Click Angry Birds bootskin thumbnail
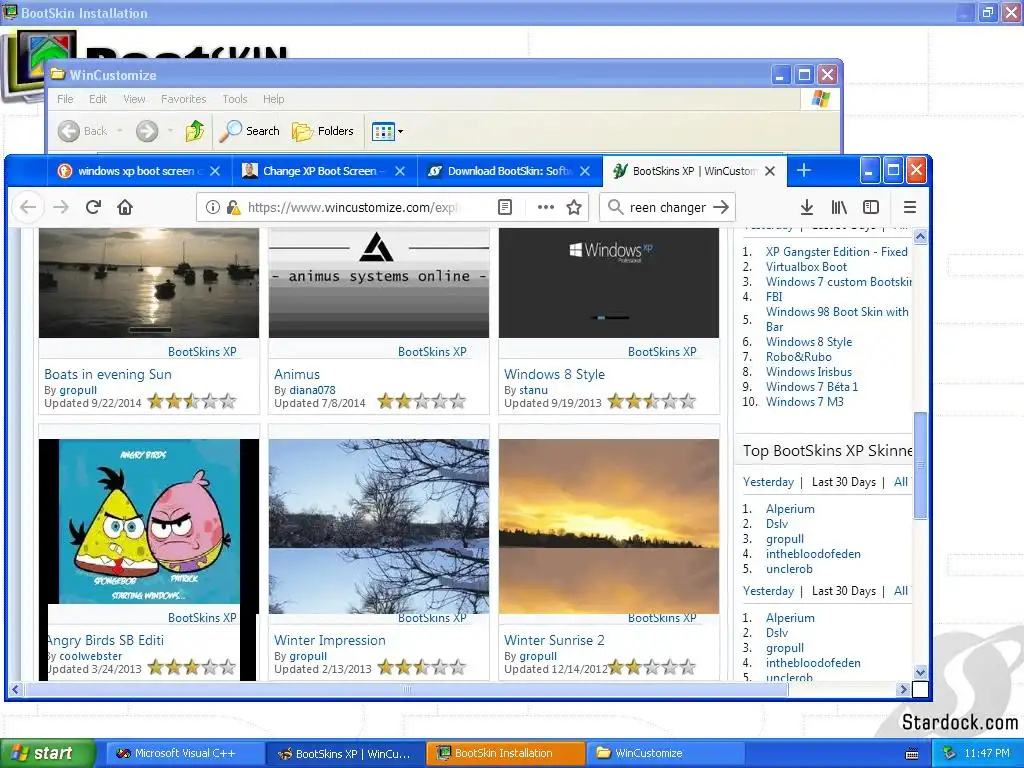 pyautogui.click(x=149, y=521)
